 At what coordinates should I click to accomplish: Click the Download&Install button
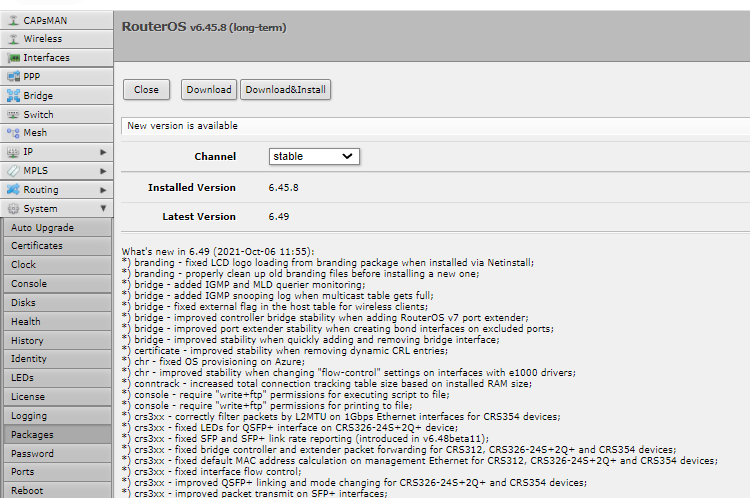click(x=285, y=89)
